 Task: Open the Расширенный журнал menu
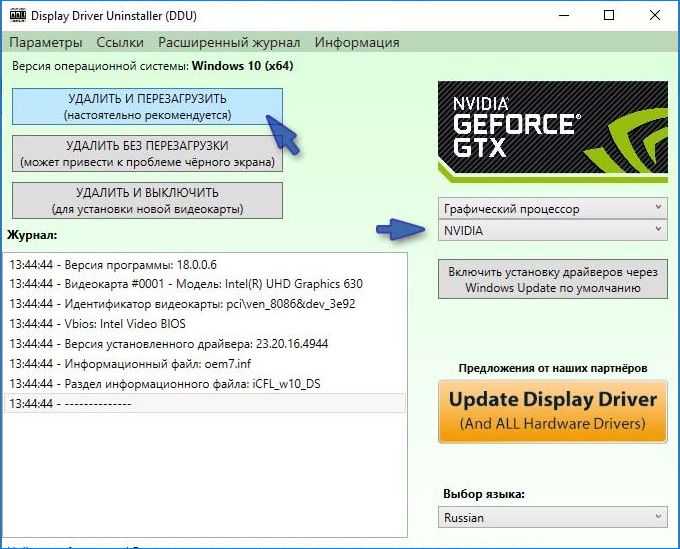(x=229, y=42)
